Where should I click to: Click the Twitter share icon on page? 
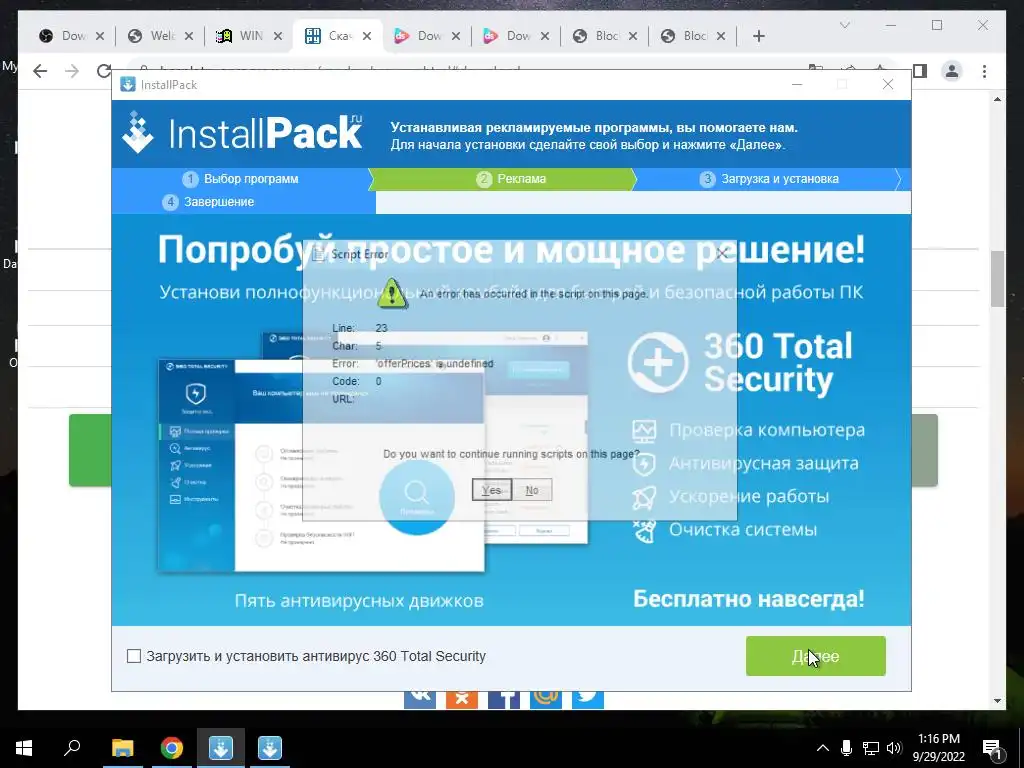587,700
